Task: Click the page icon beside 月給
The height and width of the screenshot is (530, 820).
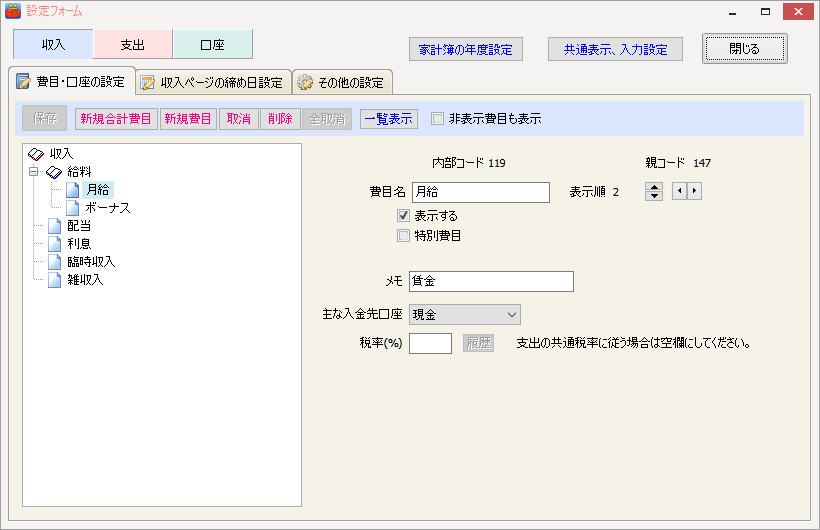Action: tap(72, 190)
